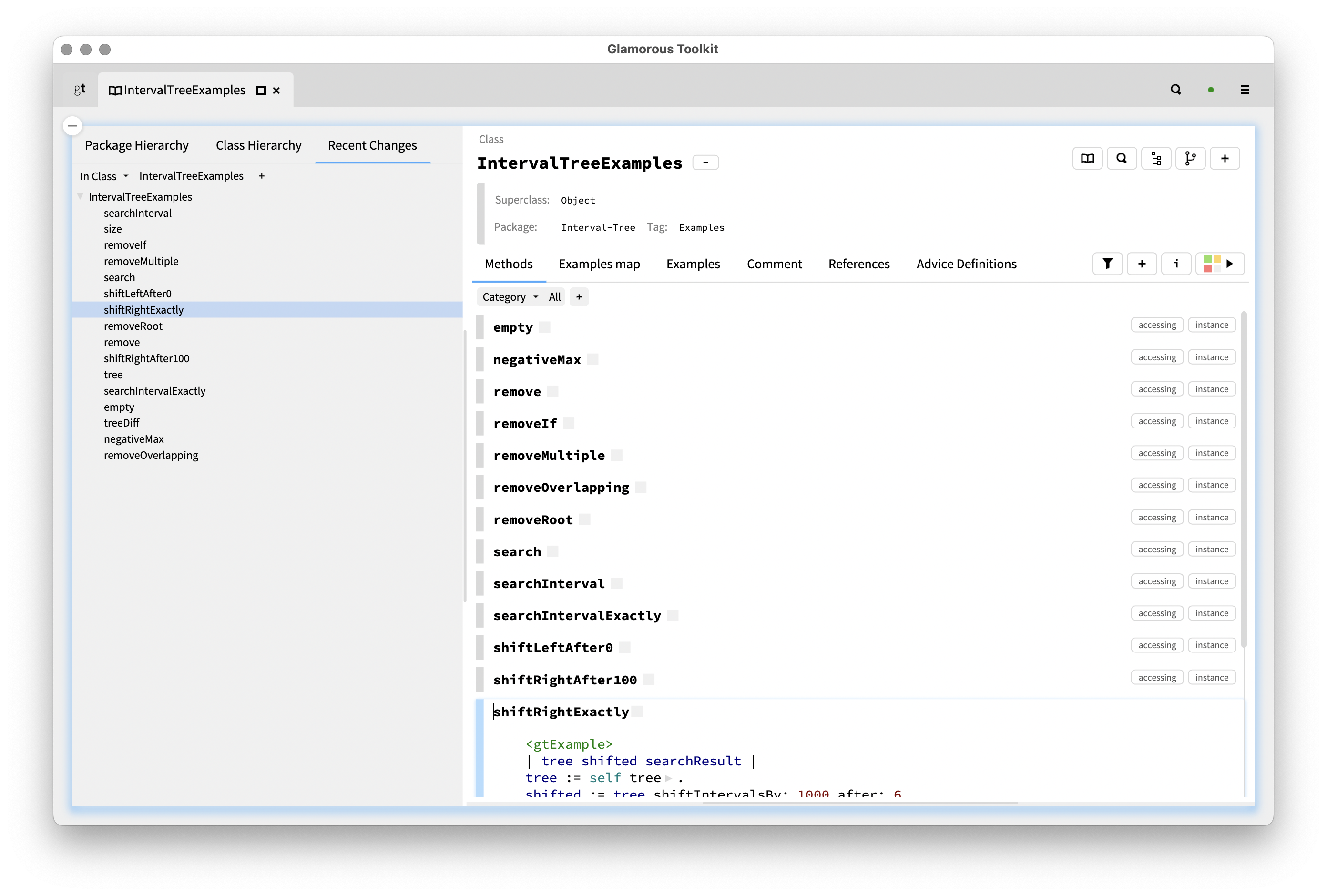This screenshot has height=896, width=1327.
Task: Click the info icon in the methods toolbar
Action: [x=1176, y=263]
